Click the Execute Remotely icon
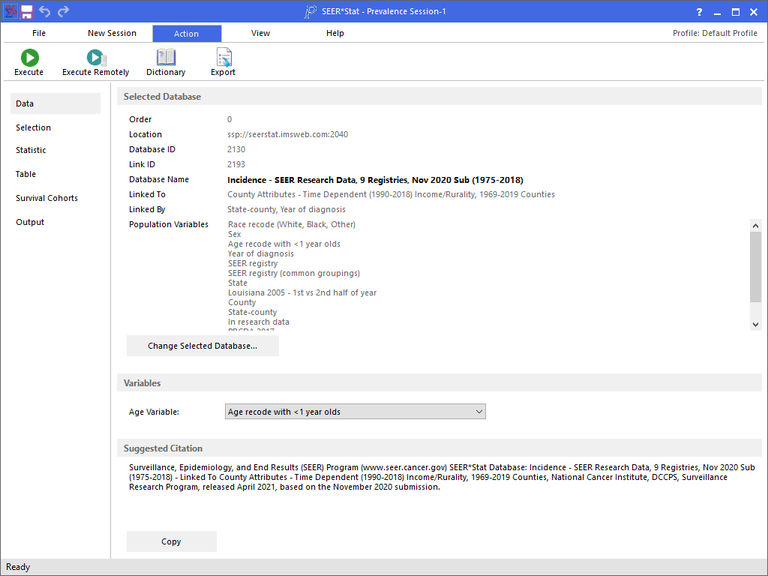 coord(95,59)
